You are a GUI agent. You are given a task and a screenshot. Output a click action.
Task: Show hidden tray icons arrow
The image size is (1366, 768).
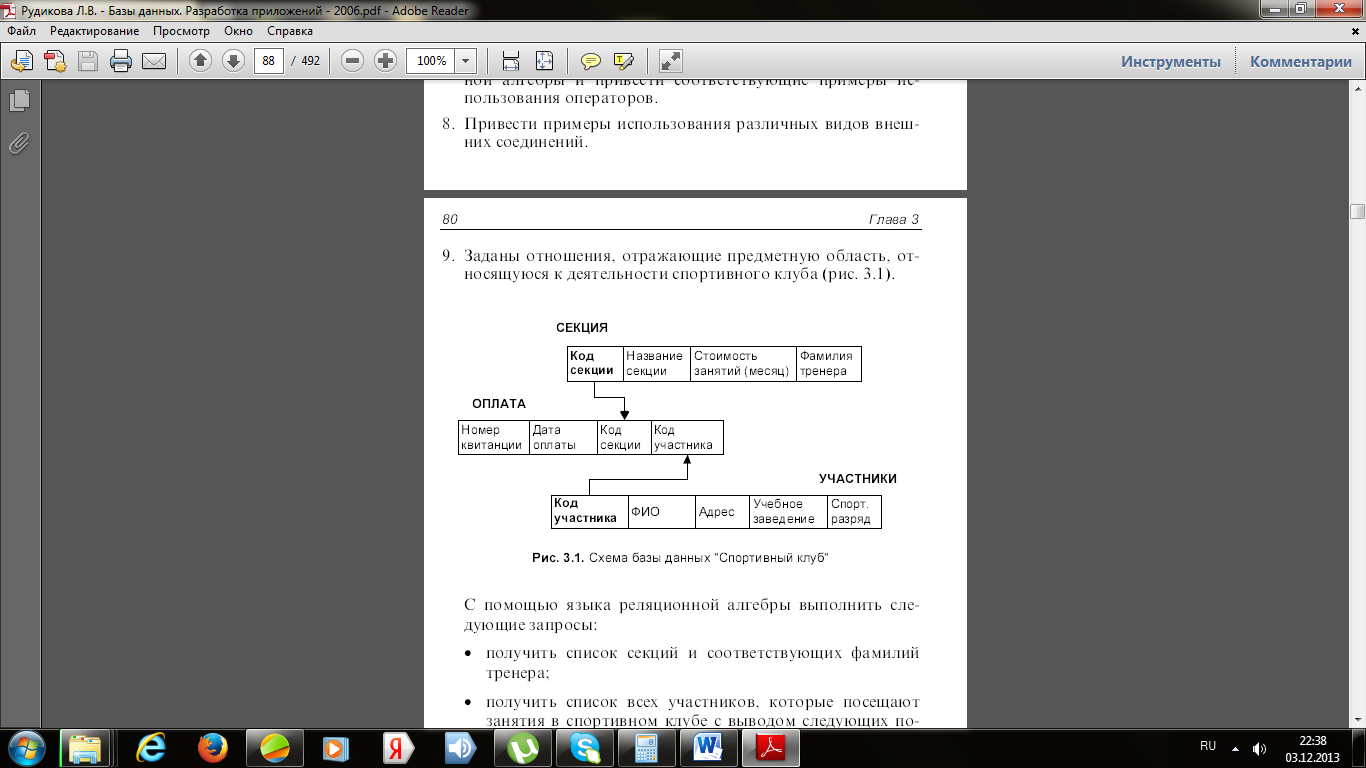1235,748
